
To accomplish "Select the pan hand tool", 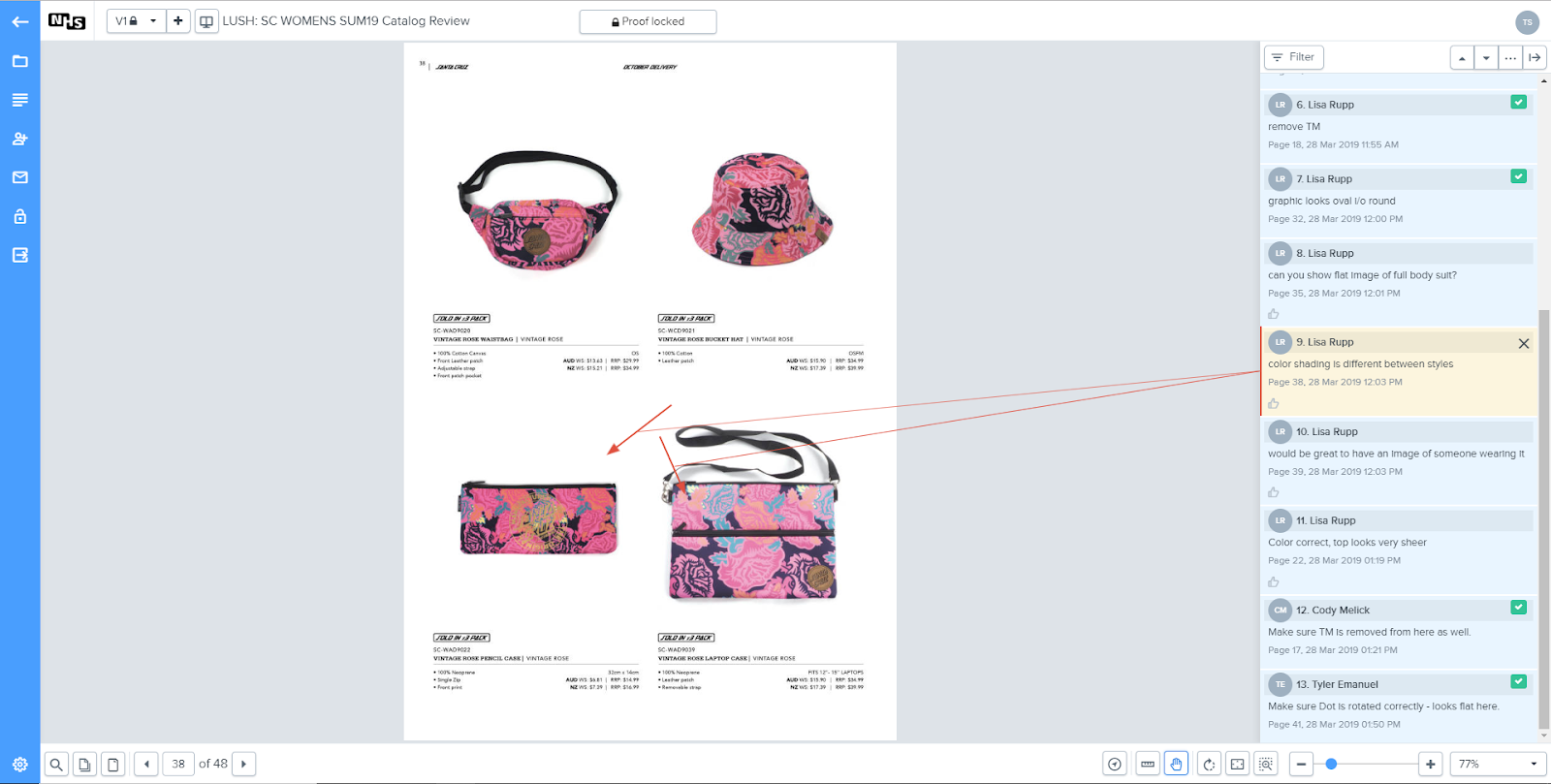I will 1176,765.
